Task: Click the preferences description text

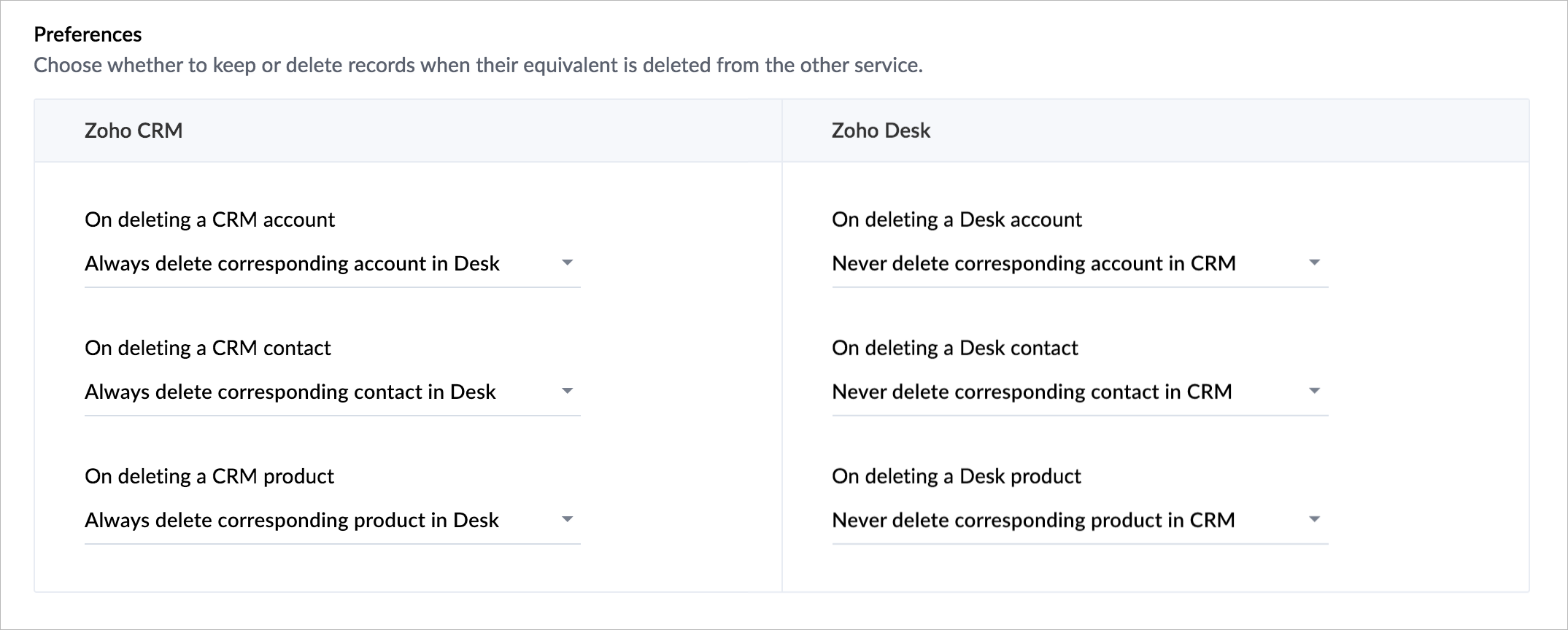Action: (x=478, y=66)
